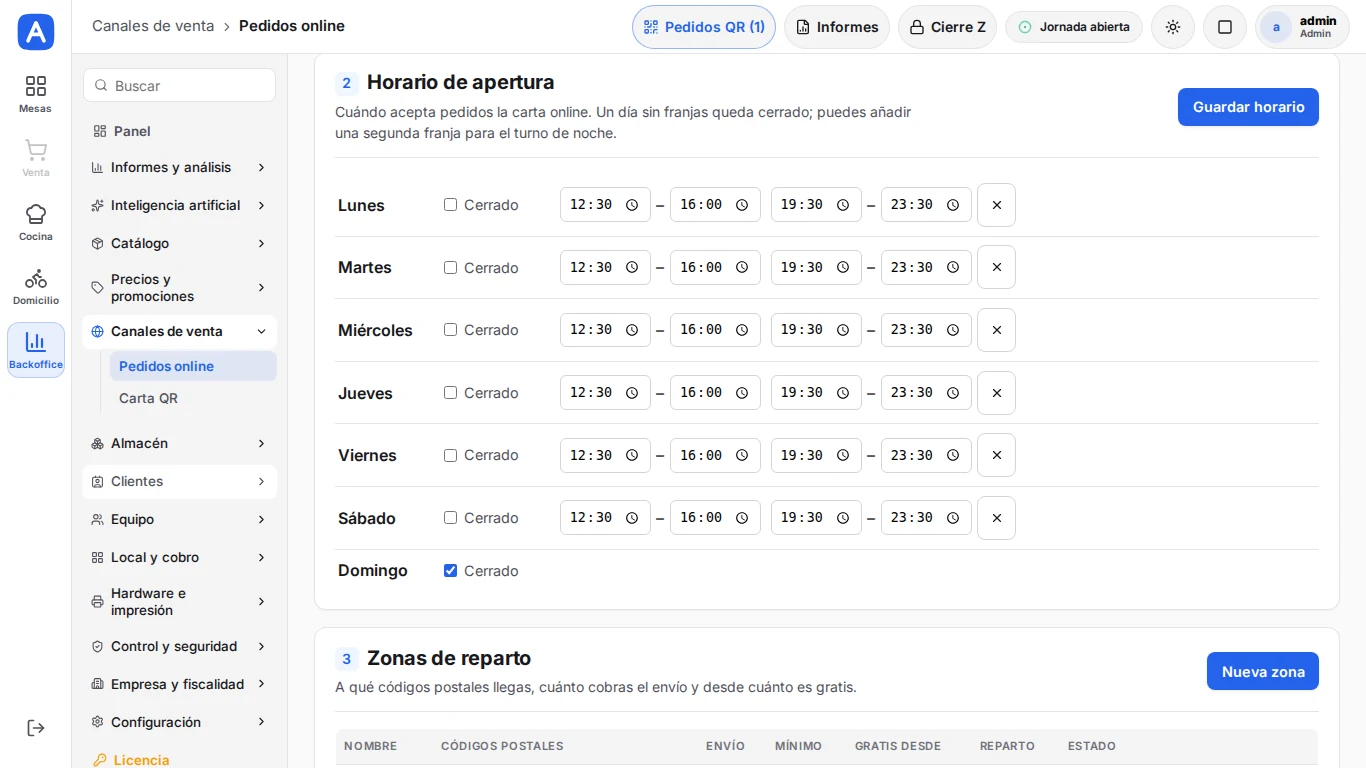Mark Martes as Cerrado
Screen dimensions: 1366x768
450,267
